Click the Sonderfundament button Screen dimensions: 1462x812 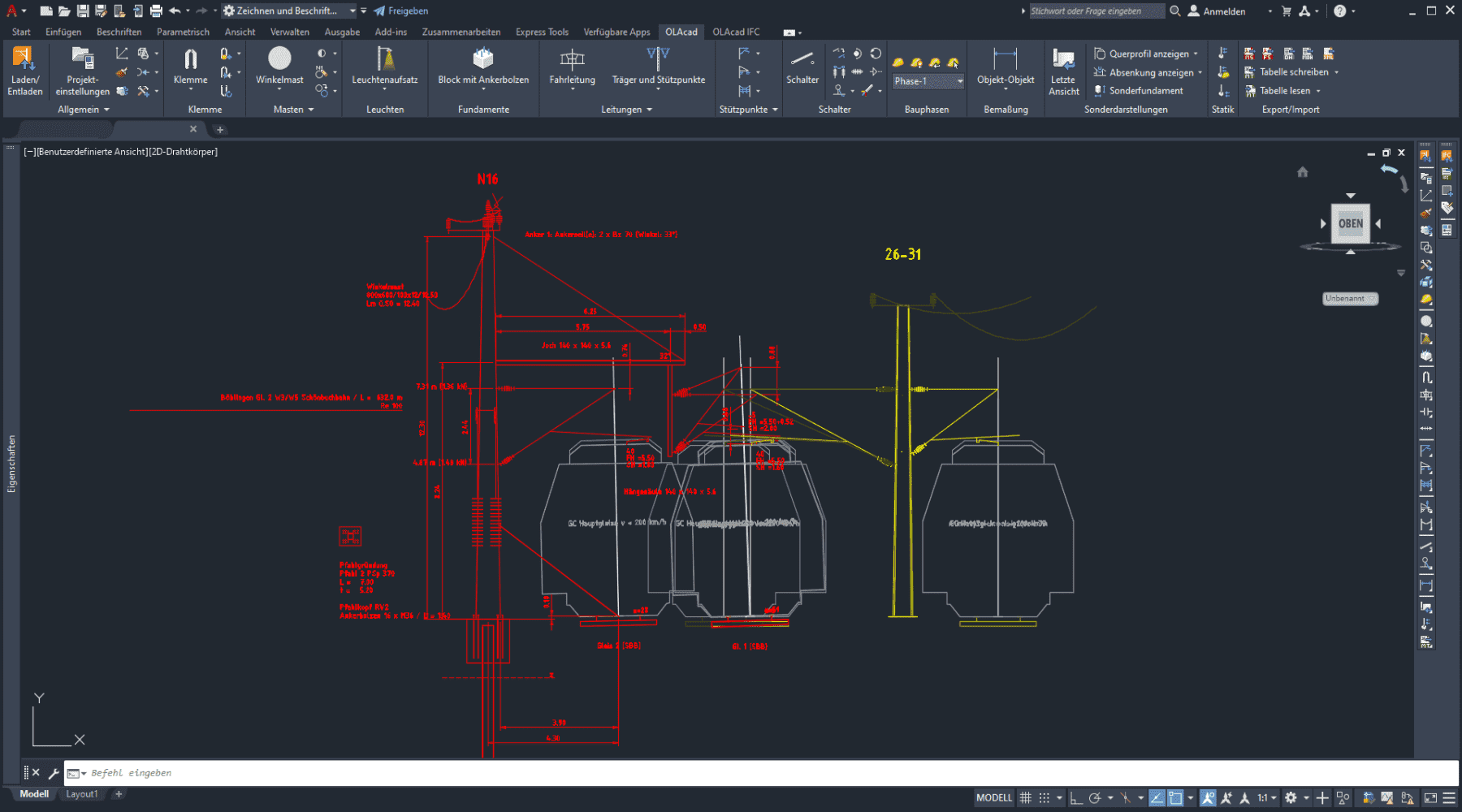1145,91
